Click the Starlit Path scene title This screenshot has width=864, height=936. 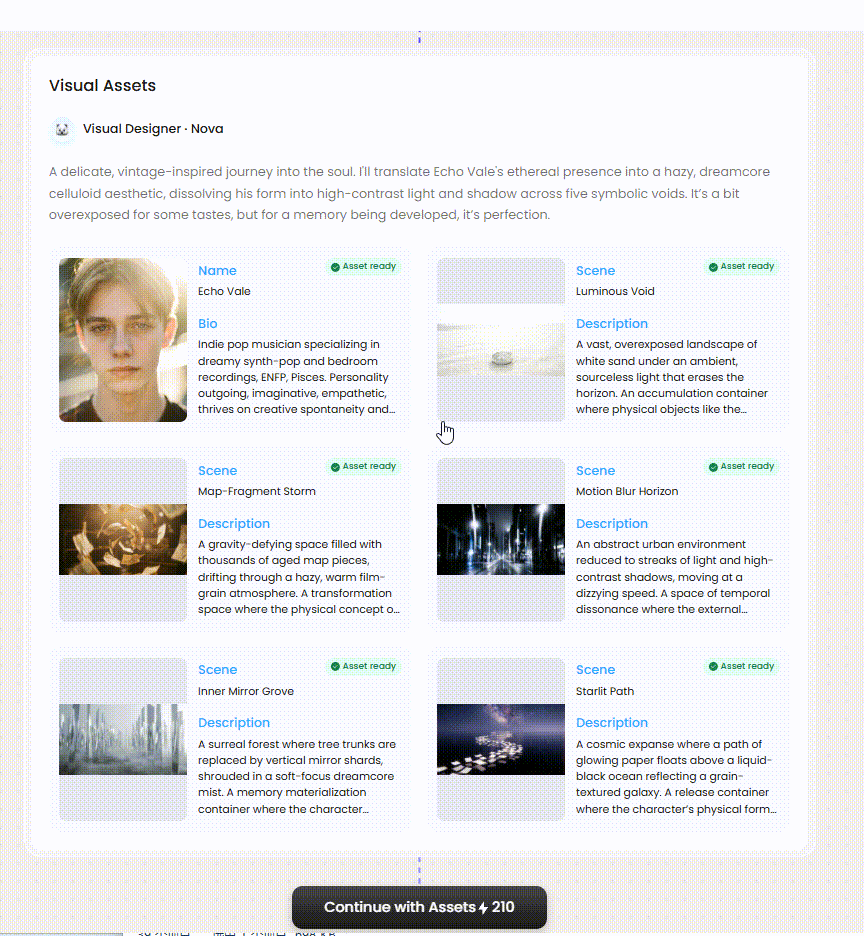[x=605, y=691]
